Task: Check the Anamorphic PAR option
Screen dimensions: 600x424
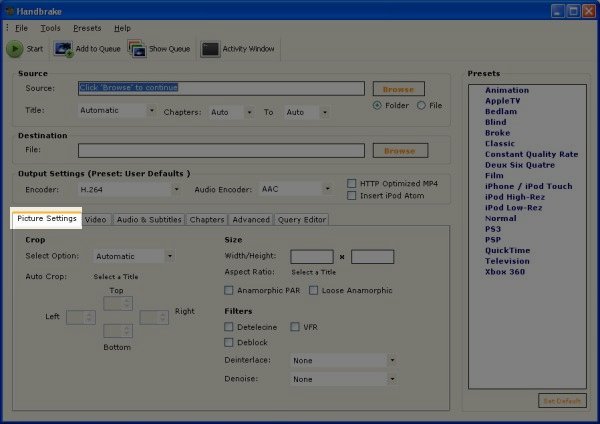Action: pos(230,290)
